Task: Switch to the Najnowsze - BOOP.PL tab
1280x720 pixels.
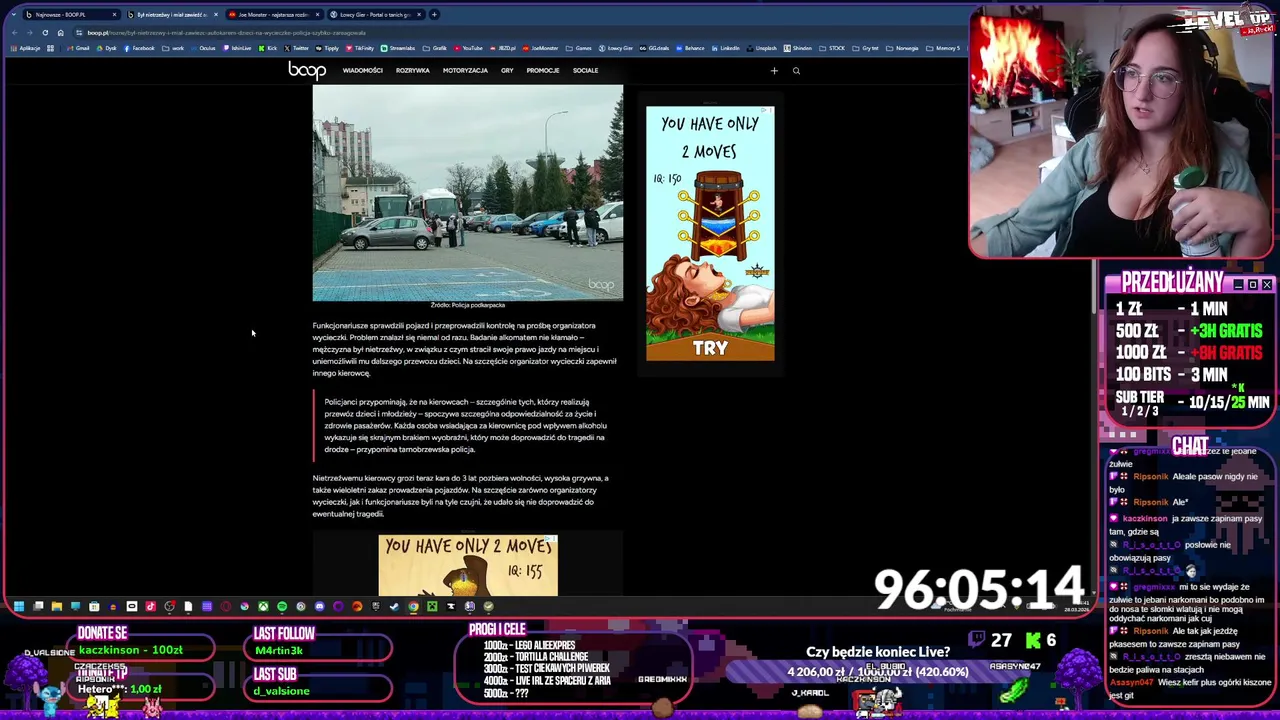Action: tap(70, 15)
